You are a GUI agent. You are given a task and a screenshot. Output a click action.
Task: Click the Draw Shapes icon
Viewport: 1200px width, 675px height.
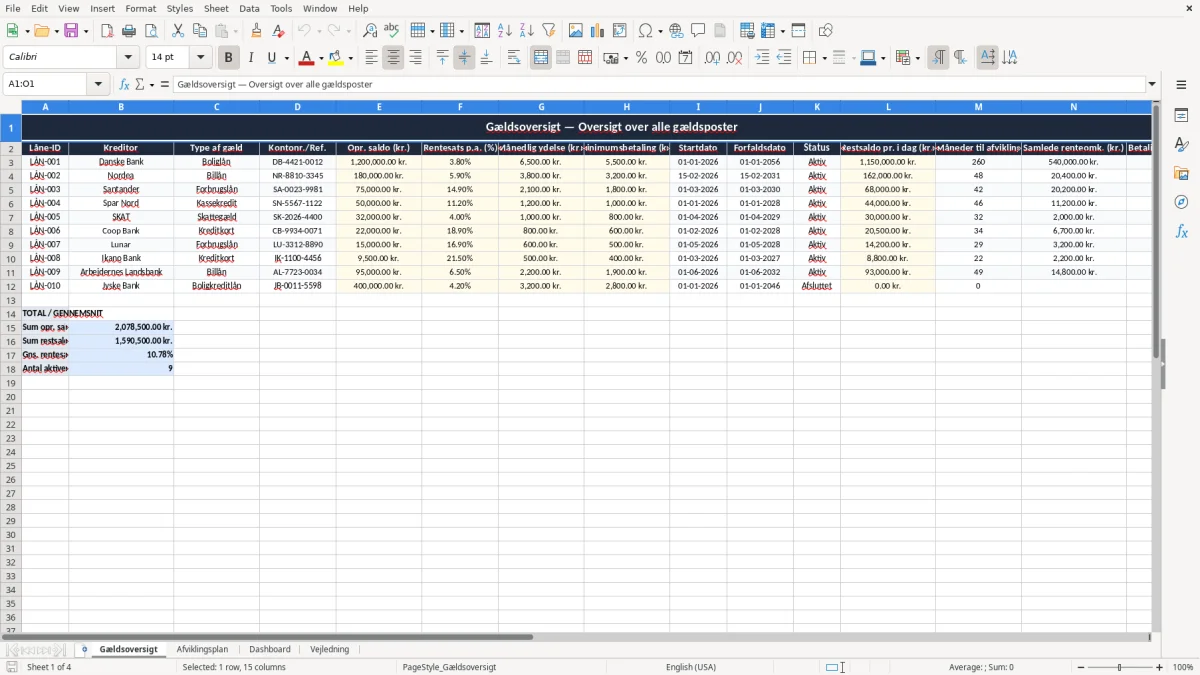[x=826, y=31]
